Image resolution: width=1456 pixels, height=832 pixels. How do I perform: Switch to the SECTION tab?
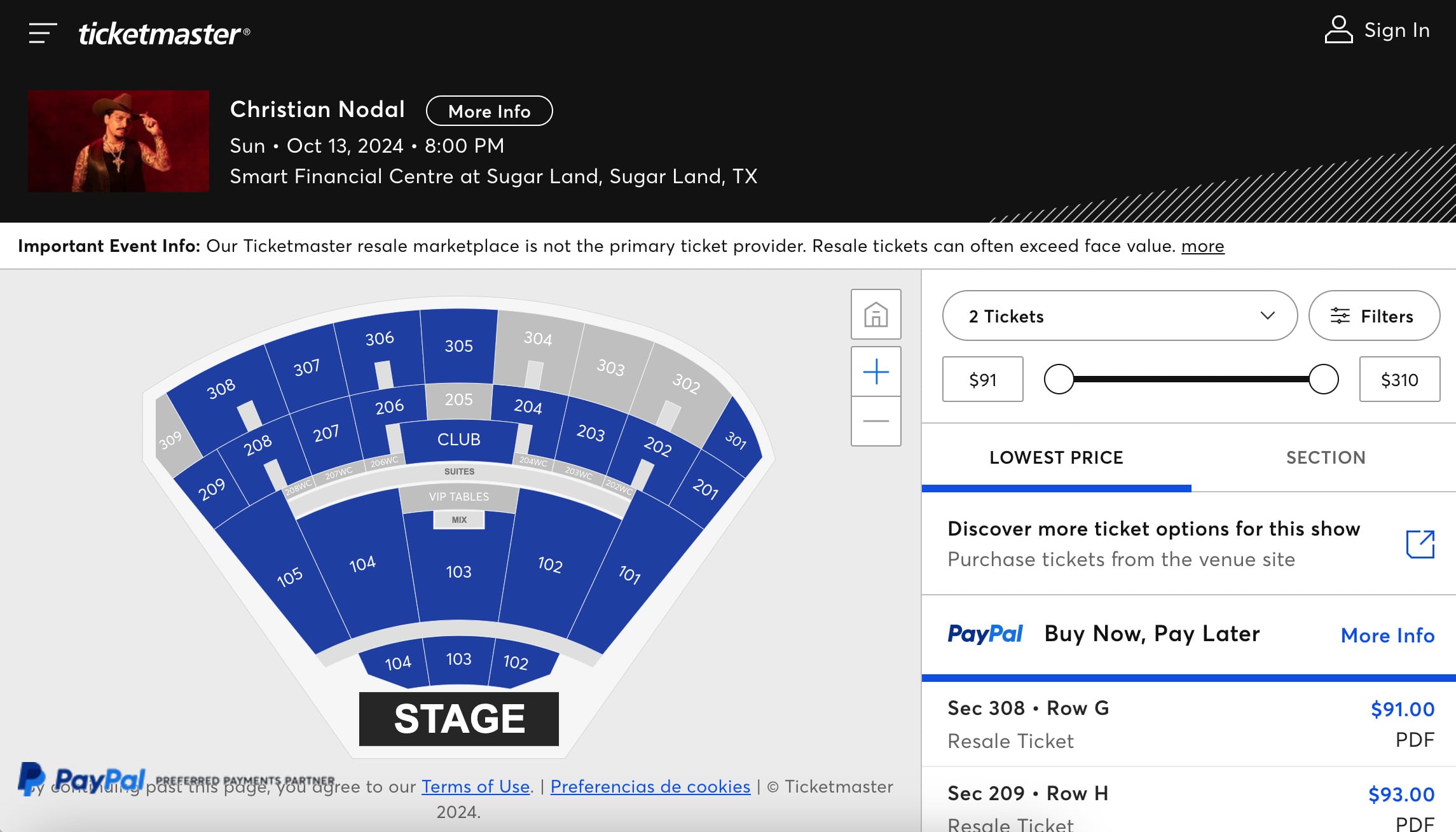click(x=1325, y=457)
